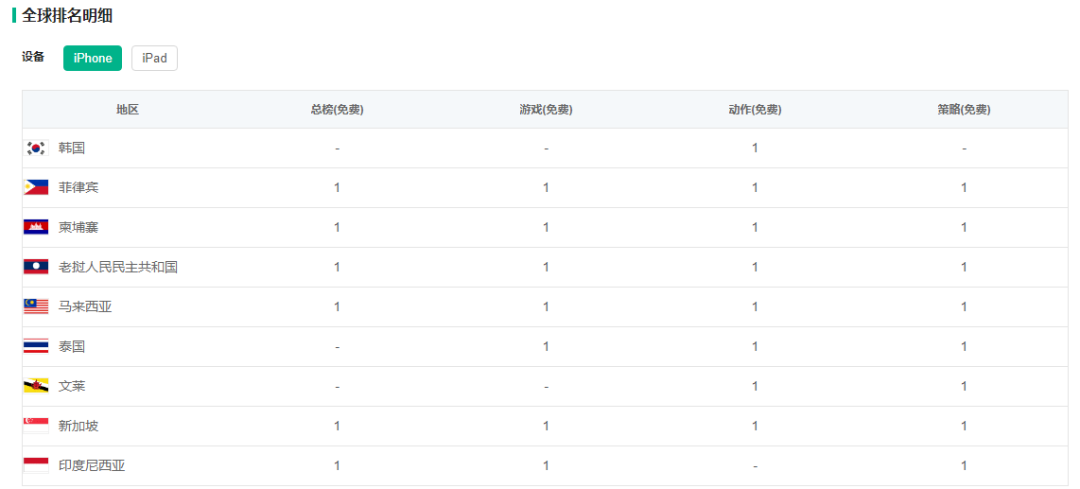This screenshot has width=1080, height=489.
Task: Switch device to iPad tab
Action: pos(154,58)
